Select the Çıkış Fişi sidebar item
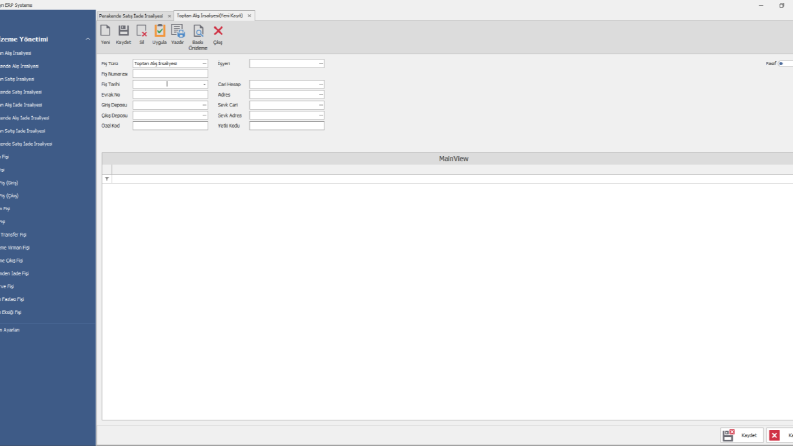793x446 pixels. coord(12,260)
